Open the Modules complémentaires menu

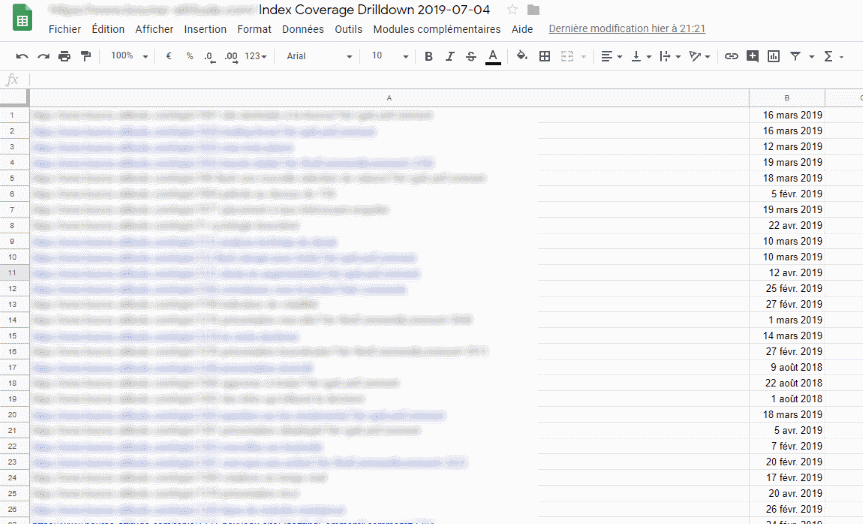(436, 29)
